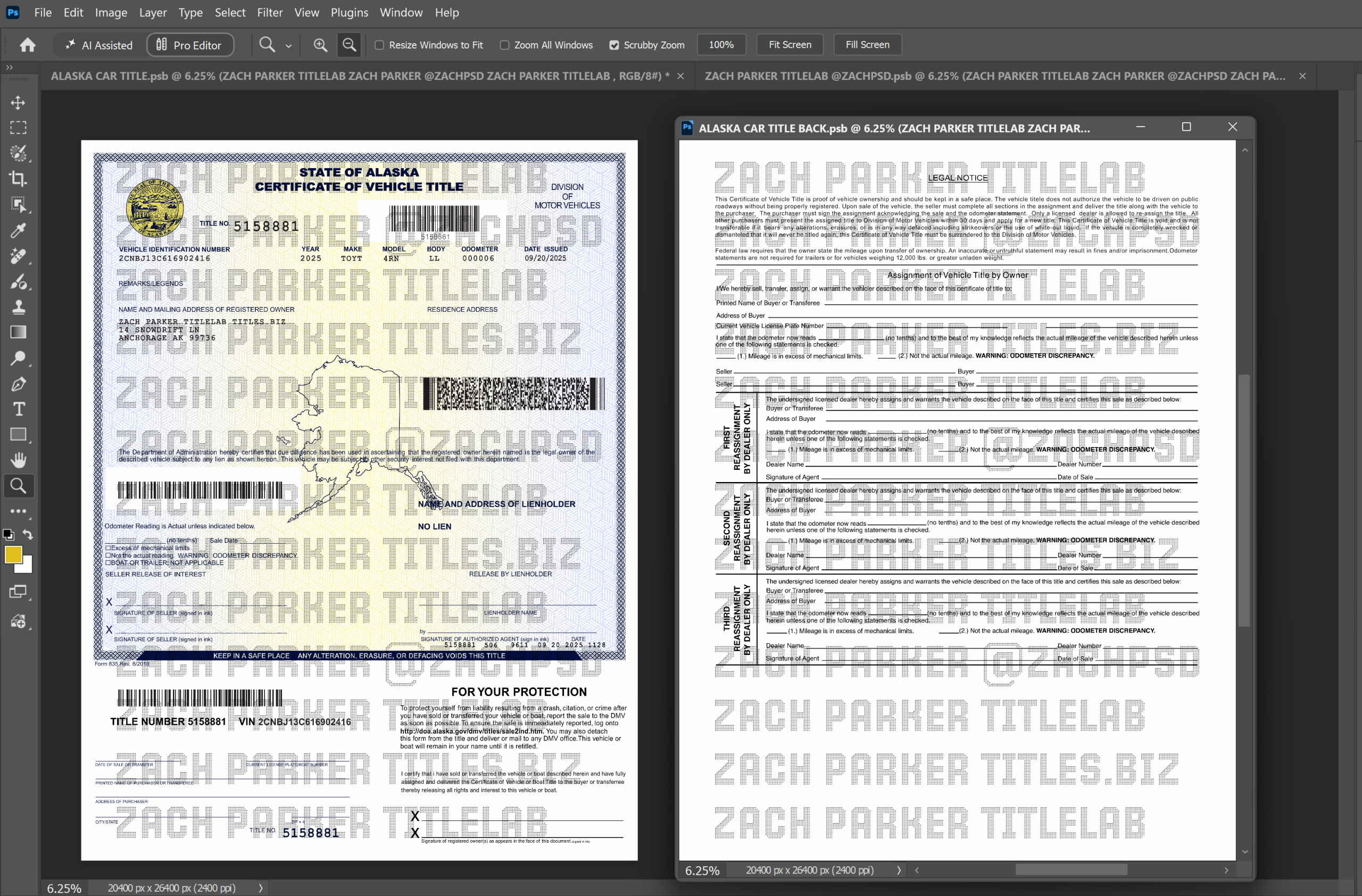Screen dimensions: 1362x896
Task: Toggle AI Assisted mode
Action: (99, 45)
